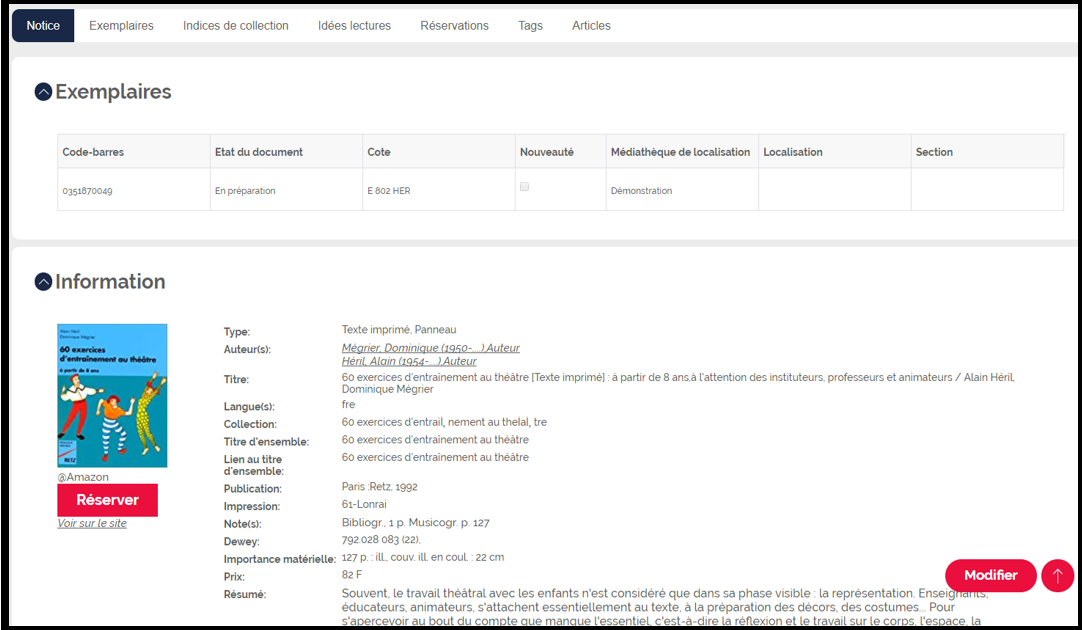Switch to the Exemplaires tab
The height and width of the screenshot is (630, 1082).
point(121,26)
